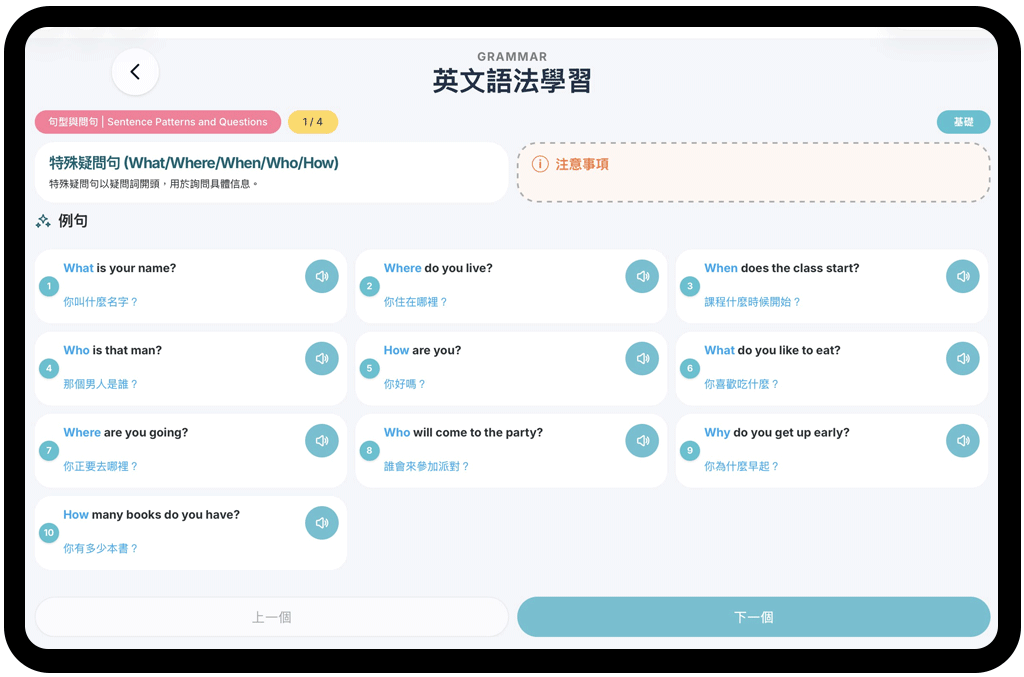Play audio for "What is your name?"
This screenshot has width=1024, height=677.
click(x=322, y=276)
